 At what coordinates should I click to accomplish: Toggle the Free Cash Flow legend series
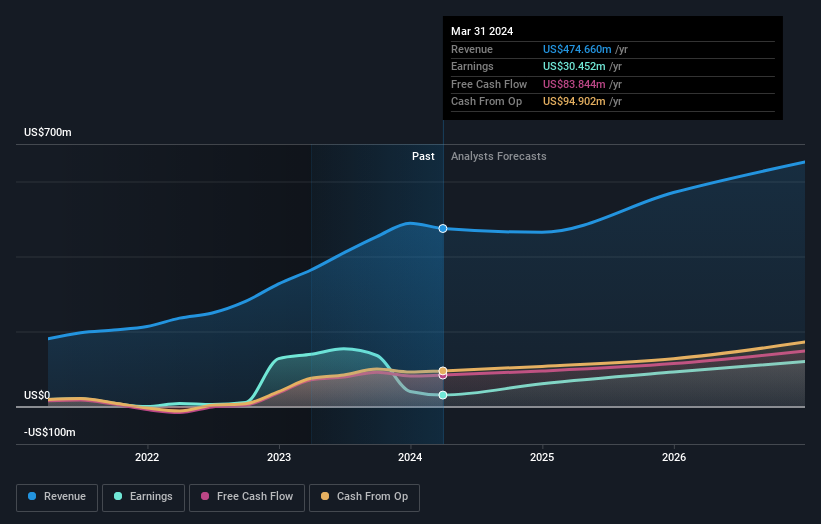(x=247, y=497)
